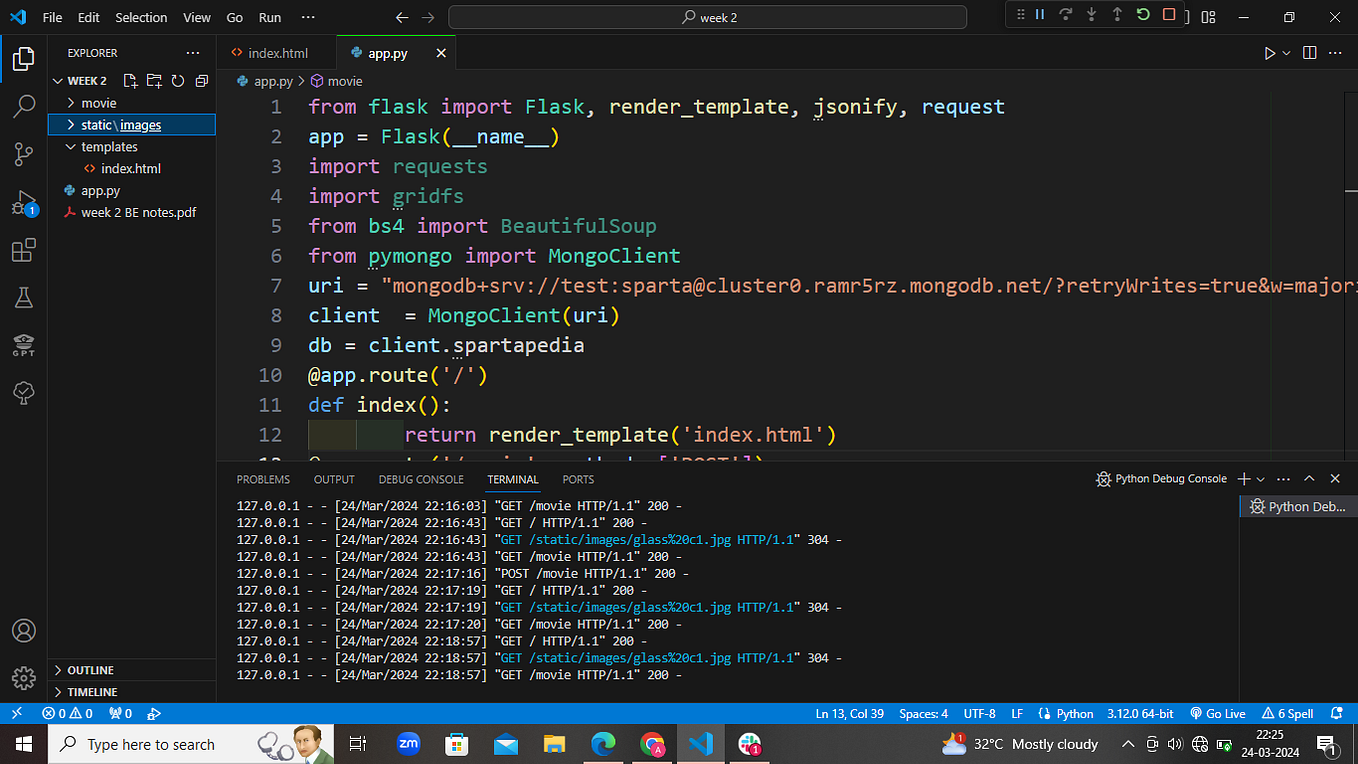Open the View menu
1358x764 pixels.
click(x=196, y=17)
